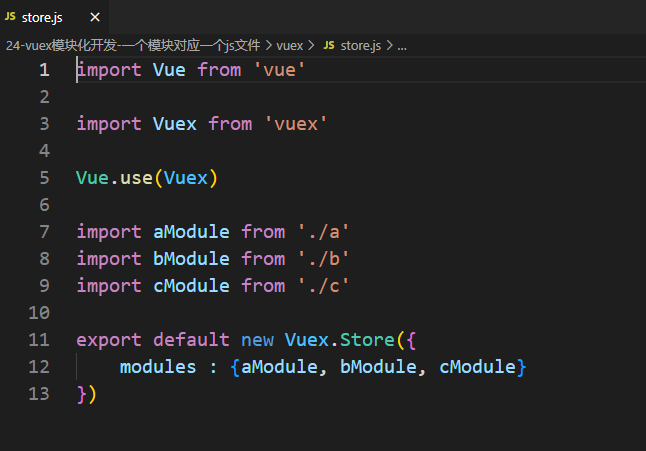646x451 pixels.
Task: Click aModule inside the modules object
Action: (x=279, y=367)
